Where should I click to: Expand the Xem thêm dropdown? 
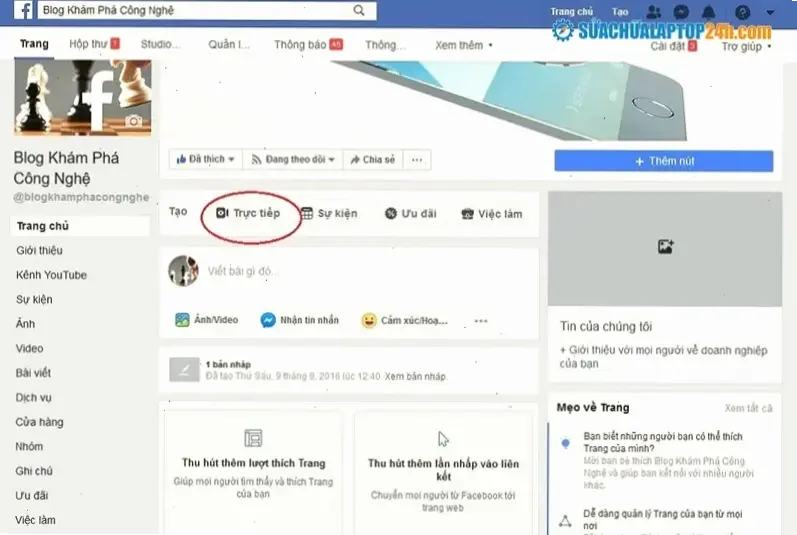point(464,45)
